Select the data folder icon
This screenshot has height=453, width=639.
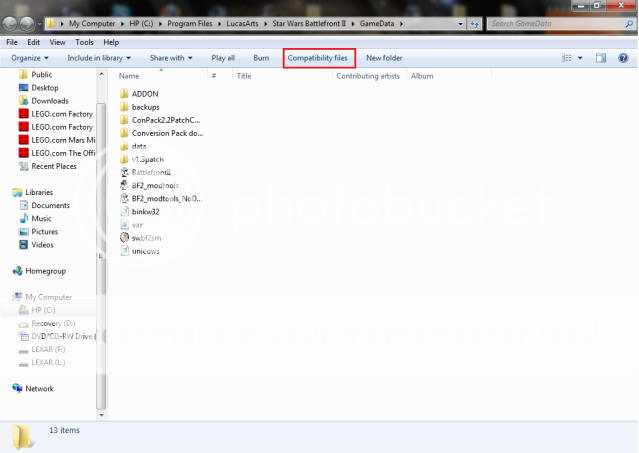pyautogui.click(x=124, y=146)
